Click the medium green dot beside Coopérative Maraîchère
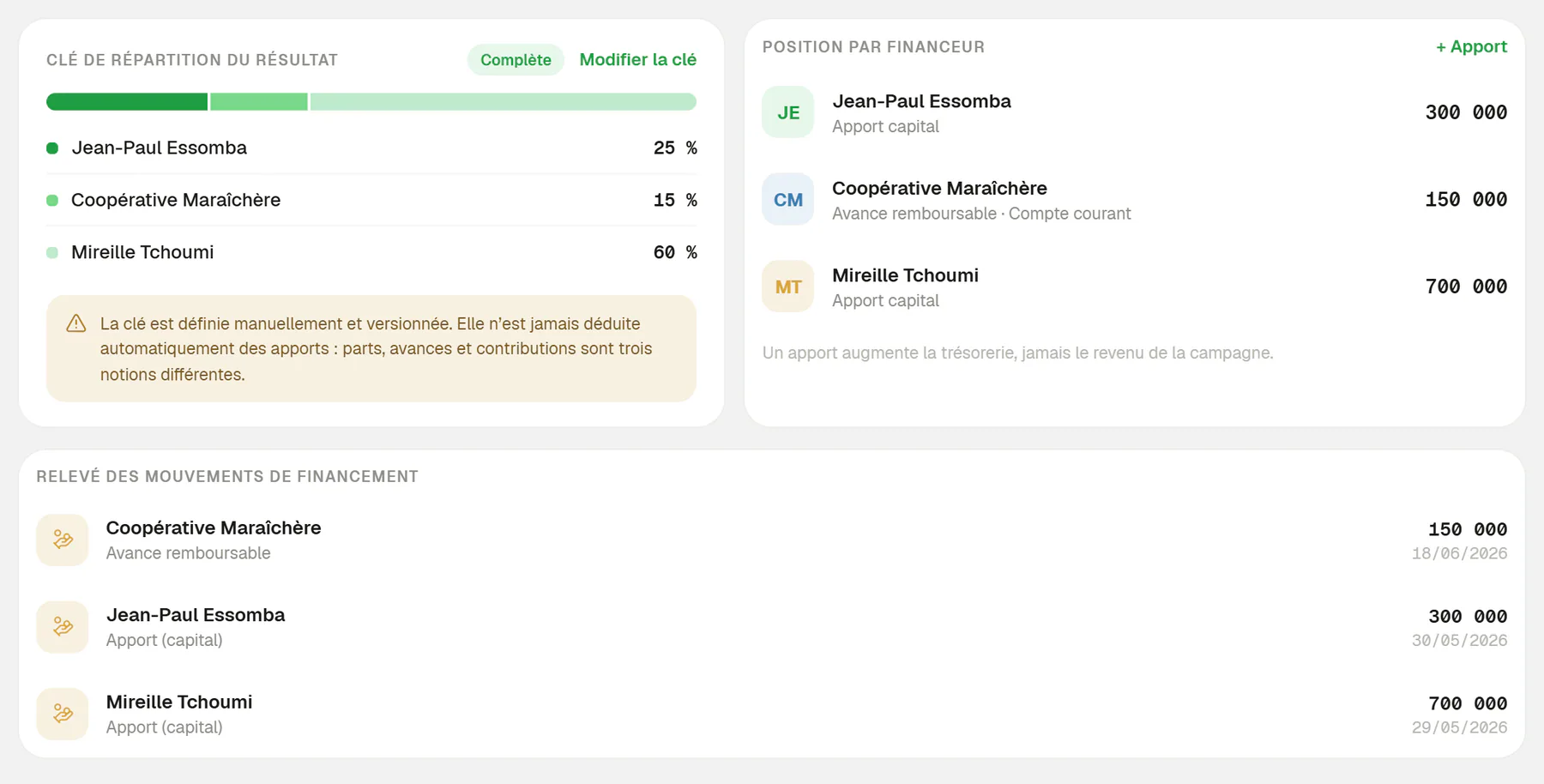 [x=52, y=200]
